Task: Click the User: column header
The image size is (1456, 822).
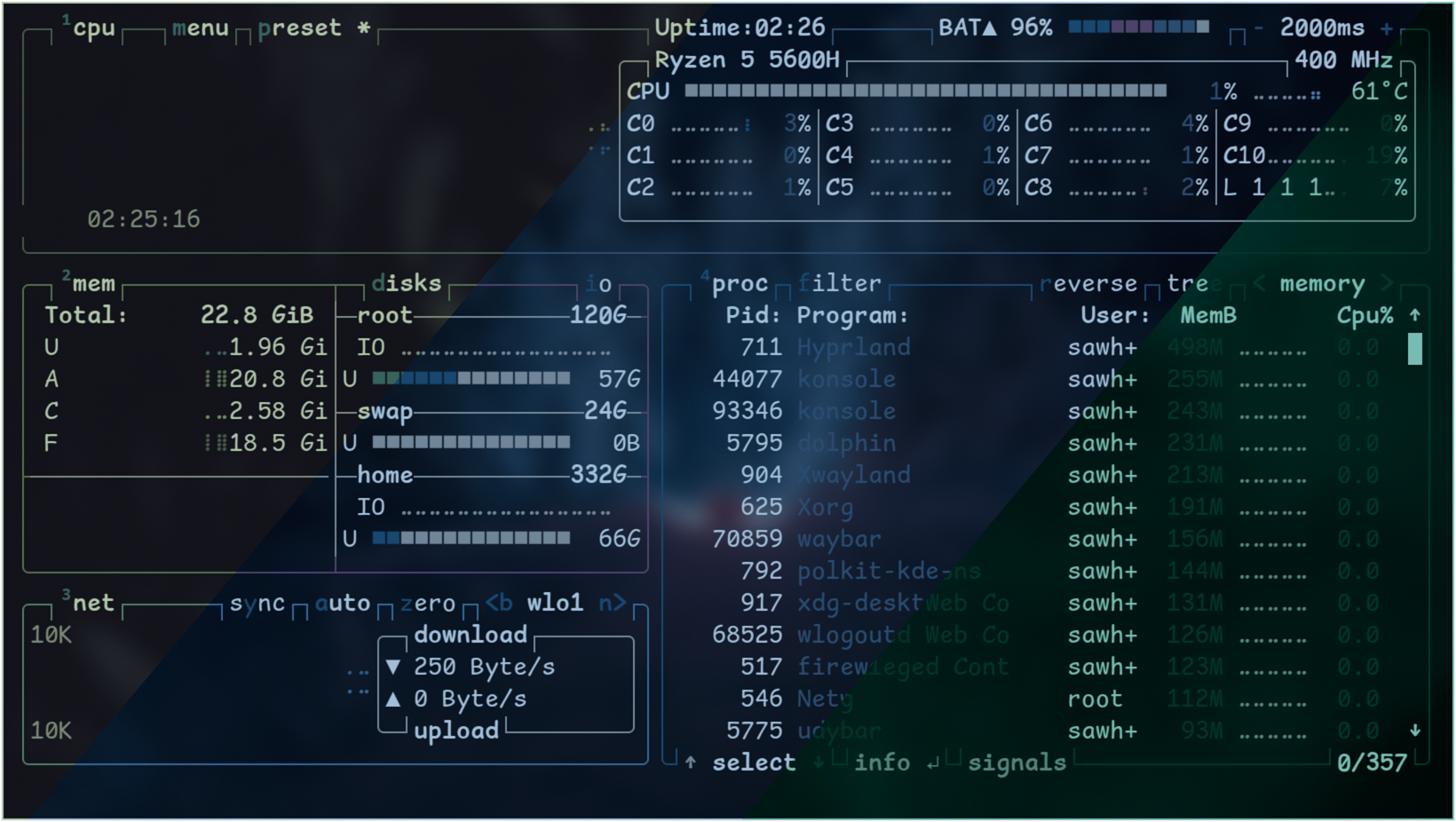Action: 1116,315
